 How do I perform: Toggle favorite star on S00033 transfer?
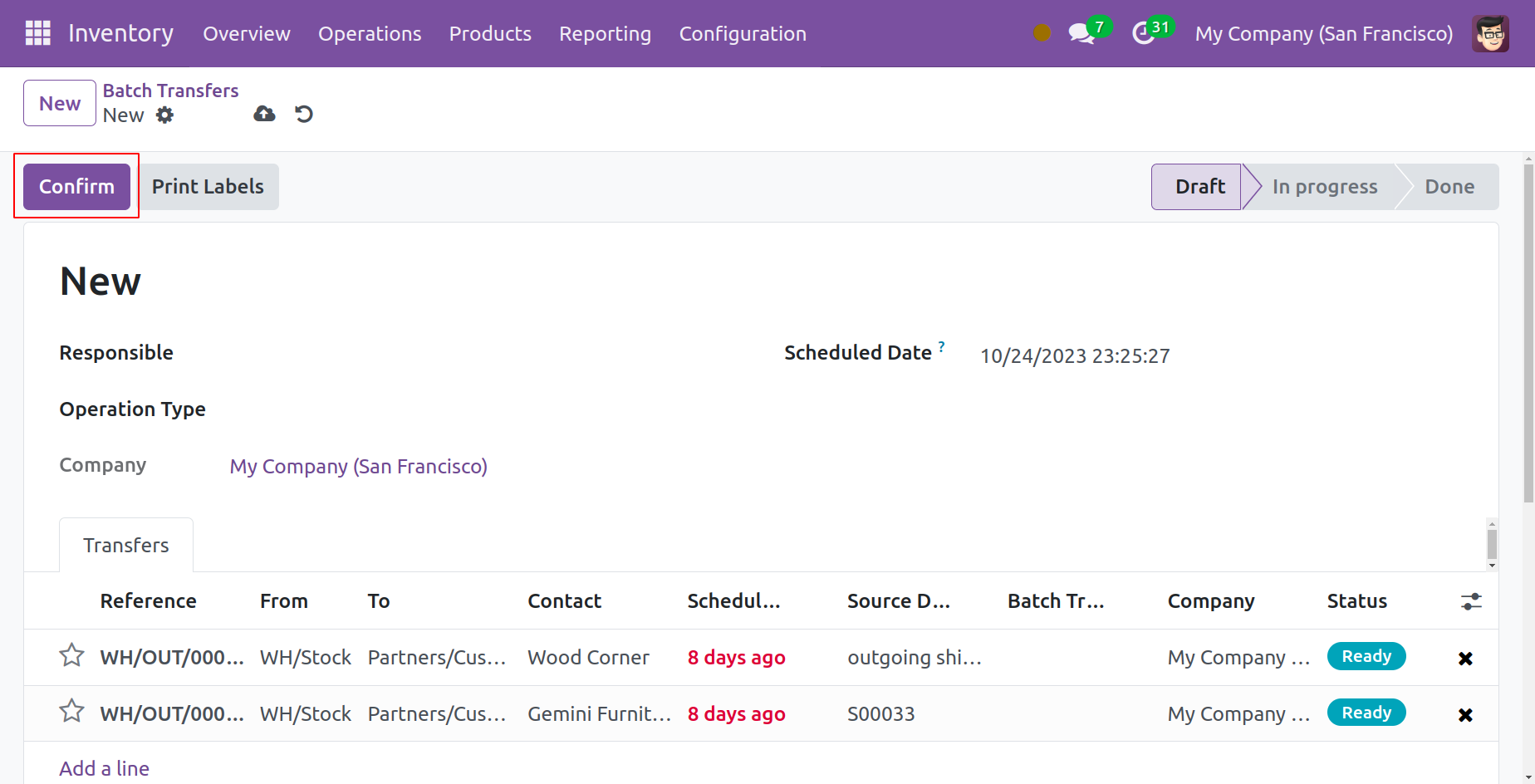71,712
